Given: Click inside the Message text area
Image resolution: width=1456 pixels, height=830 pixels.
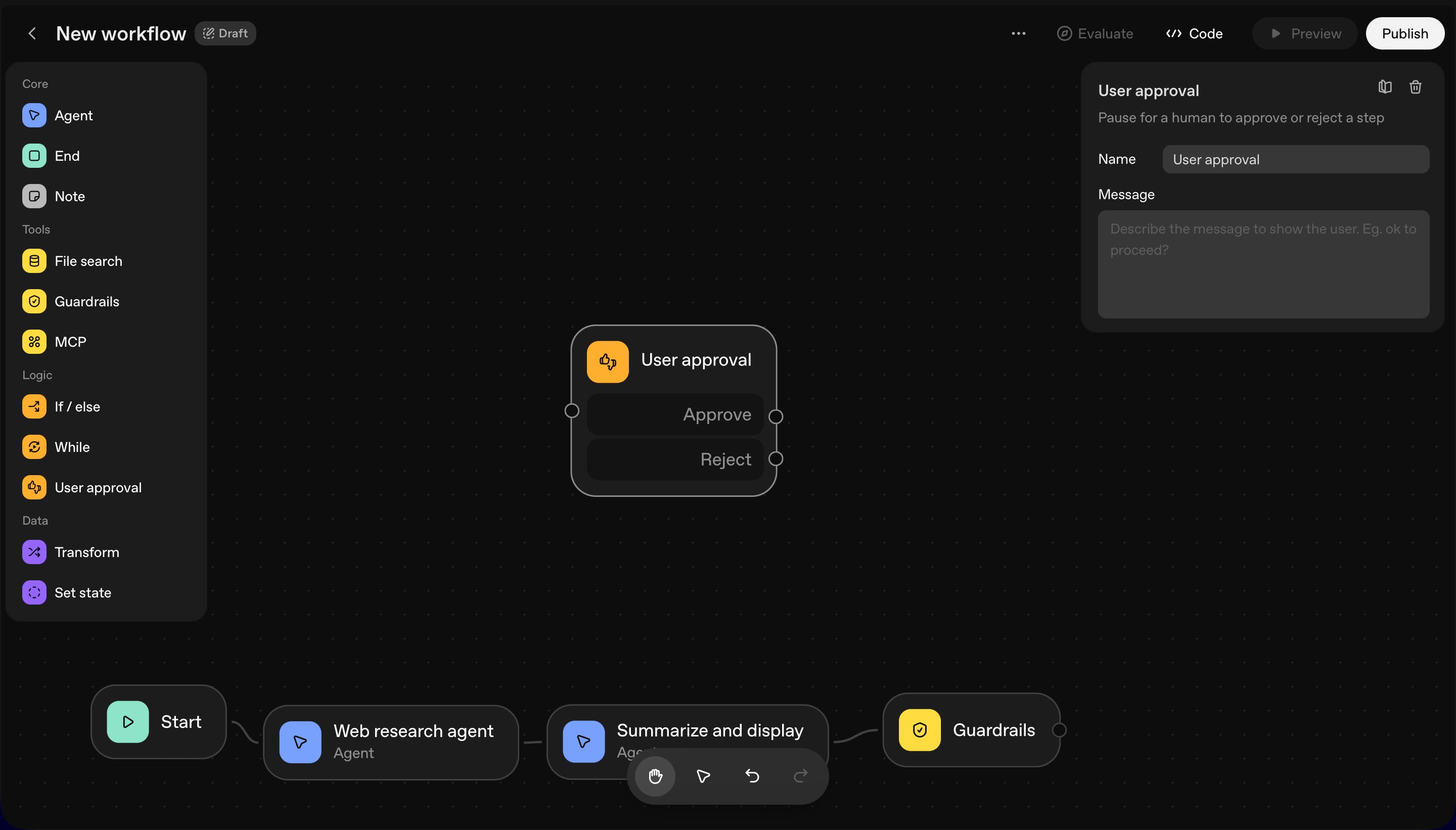Looking at the screenshot, I should [x=1263, y=264].
